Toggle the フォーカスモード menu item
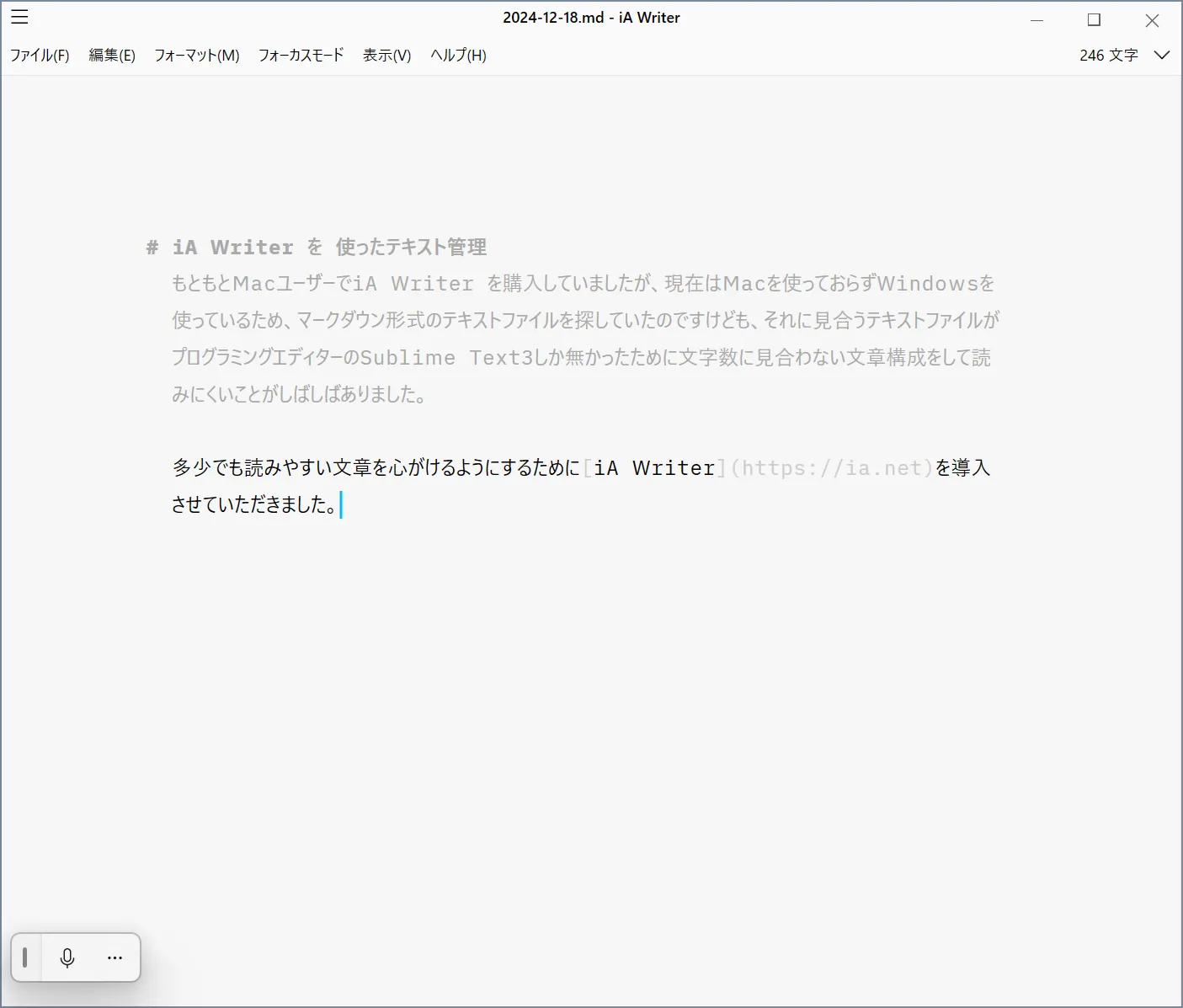 click(301, 56)
